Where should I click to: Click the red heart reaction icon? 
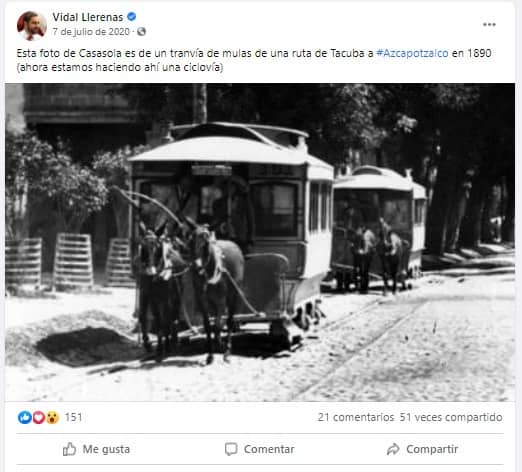pos(38,417)
